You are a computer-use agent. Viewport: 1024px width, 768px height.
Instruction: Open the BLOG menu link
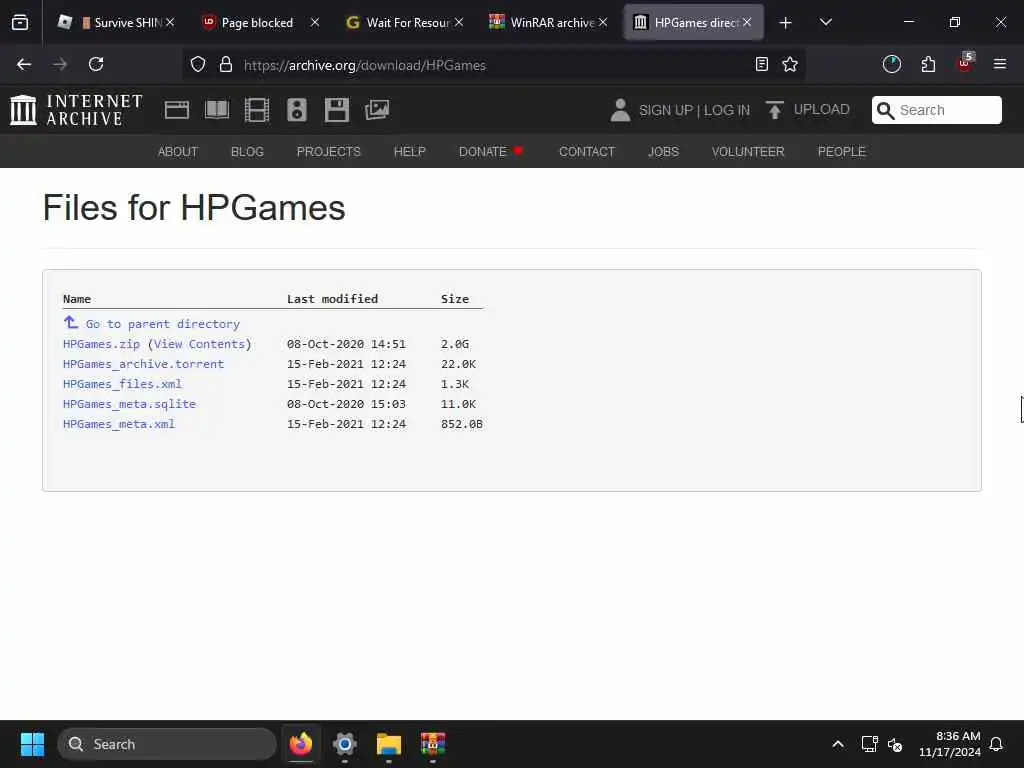[x=248, y=152]
